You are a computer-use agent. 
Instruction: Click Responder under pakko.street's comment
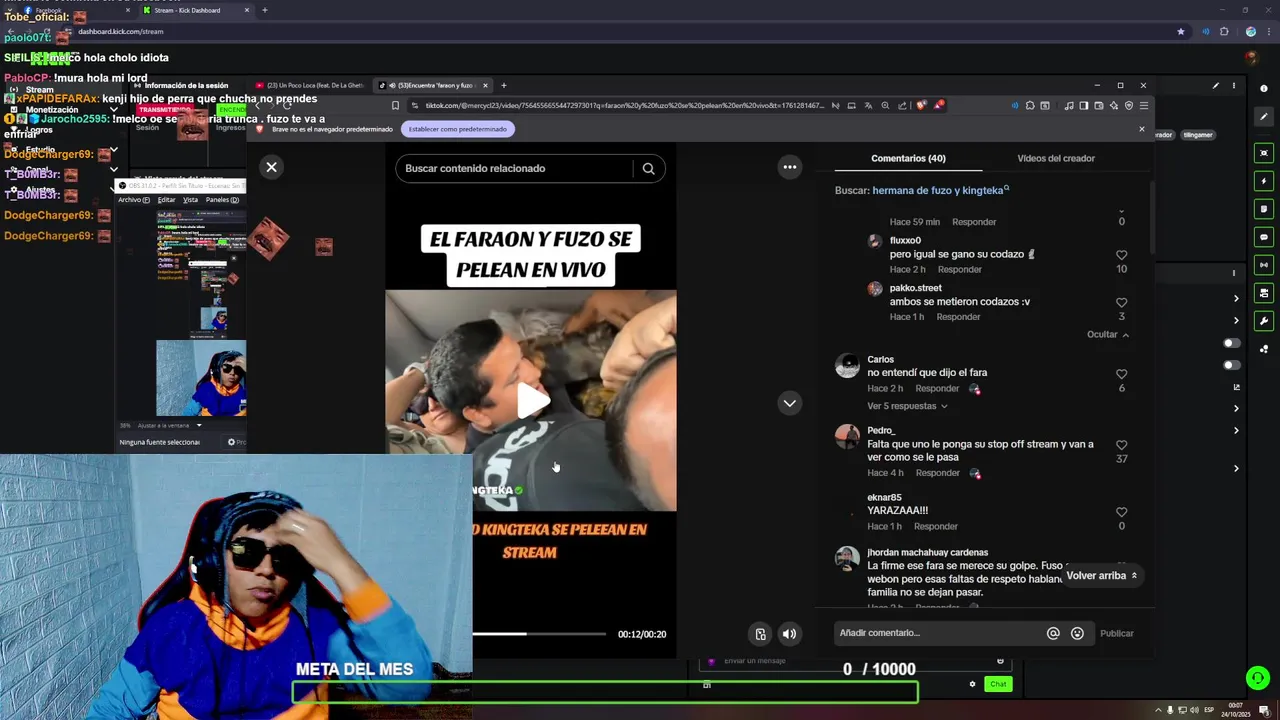958,317
